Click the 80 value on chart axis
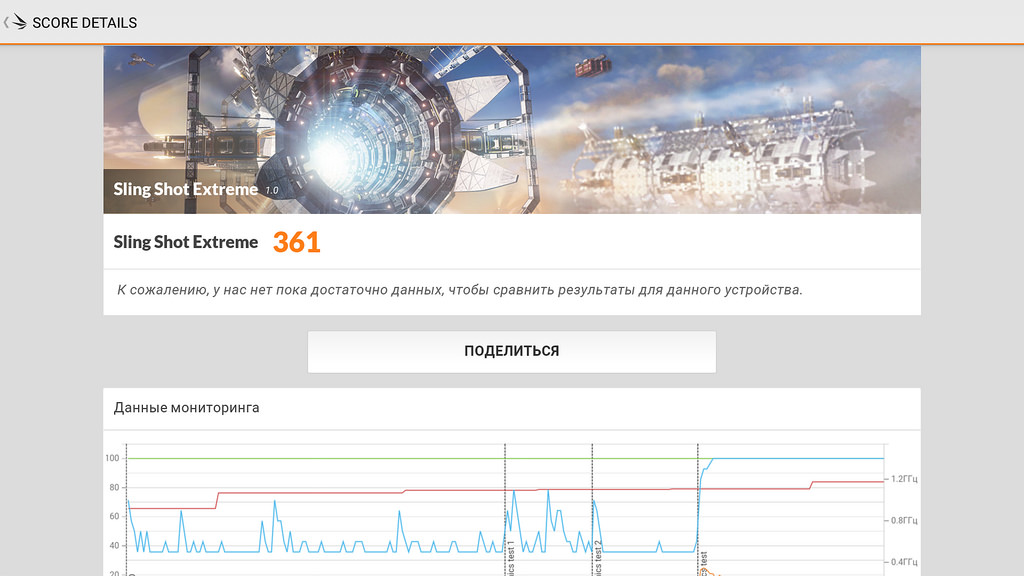This screenshot has width=1024, height=576. [x=114, y=487]
